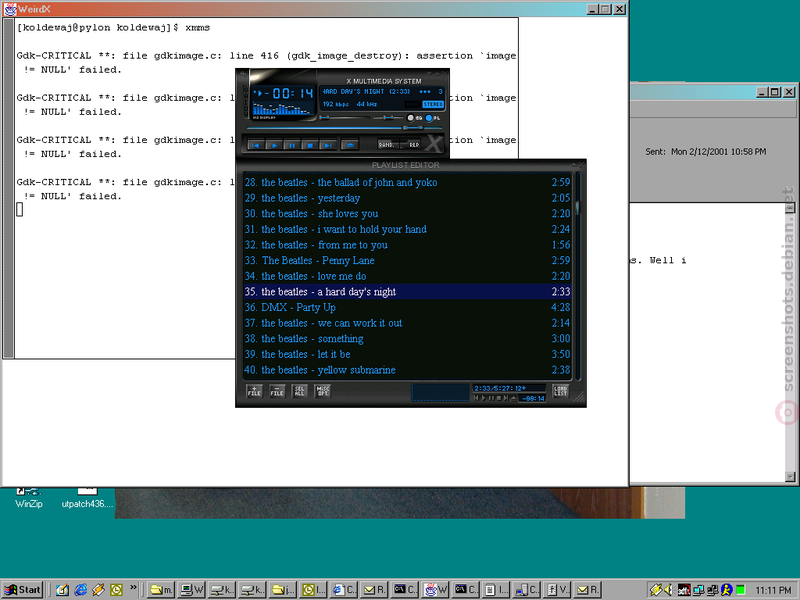
Task: Click the eject button in XMMS
Action: [x=350, y=145]
